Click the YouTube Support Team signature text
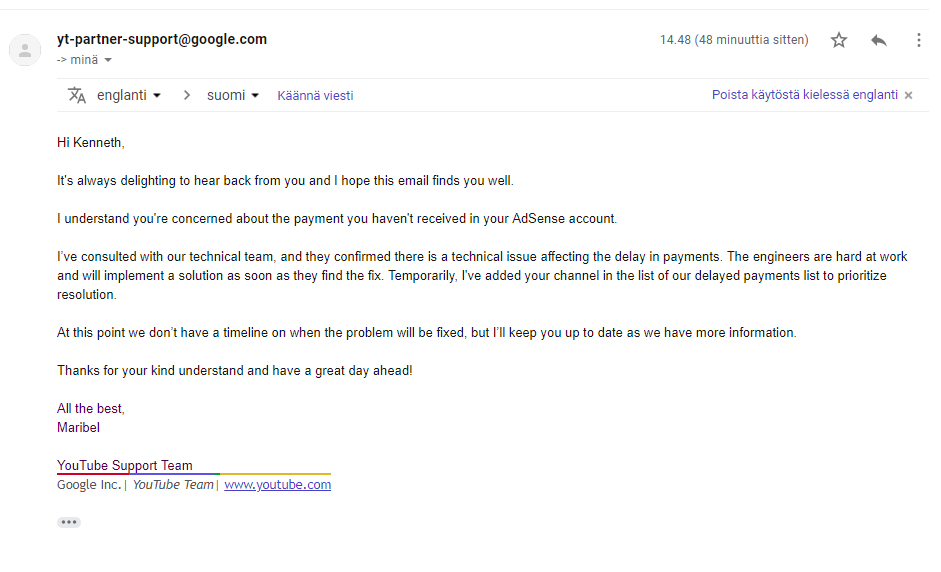 coord(125,465)
